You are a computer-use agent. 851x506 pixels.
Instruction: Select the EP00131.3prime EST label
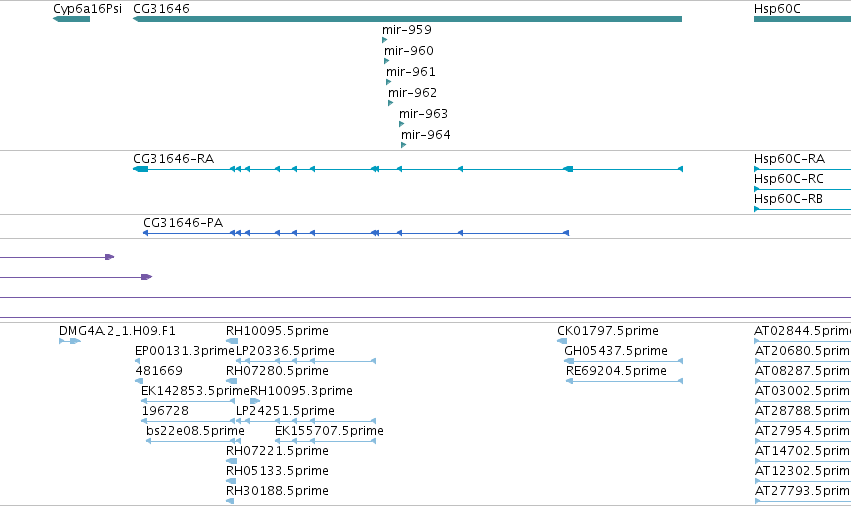click(x=185, y=351)
